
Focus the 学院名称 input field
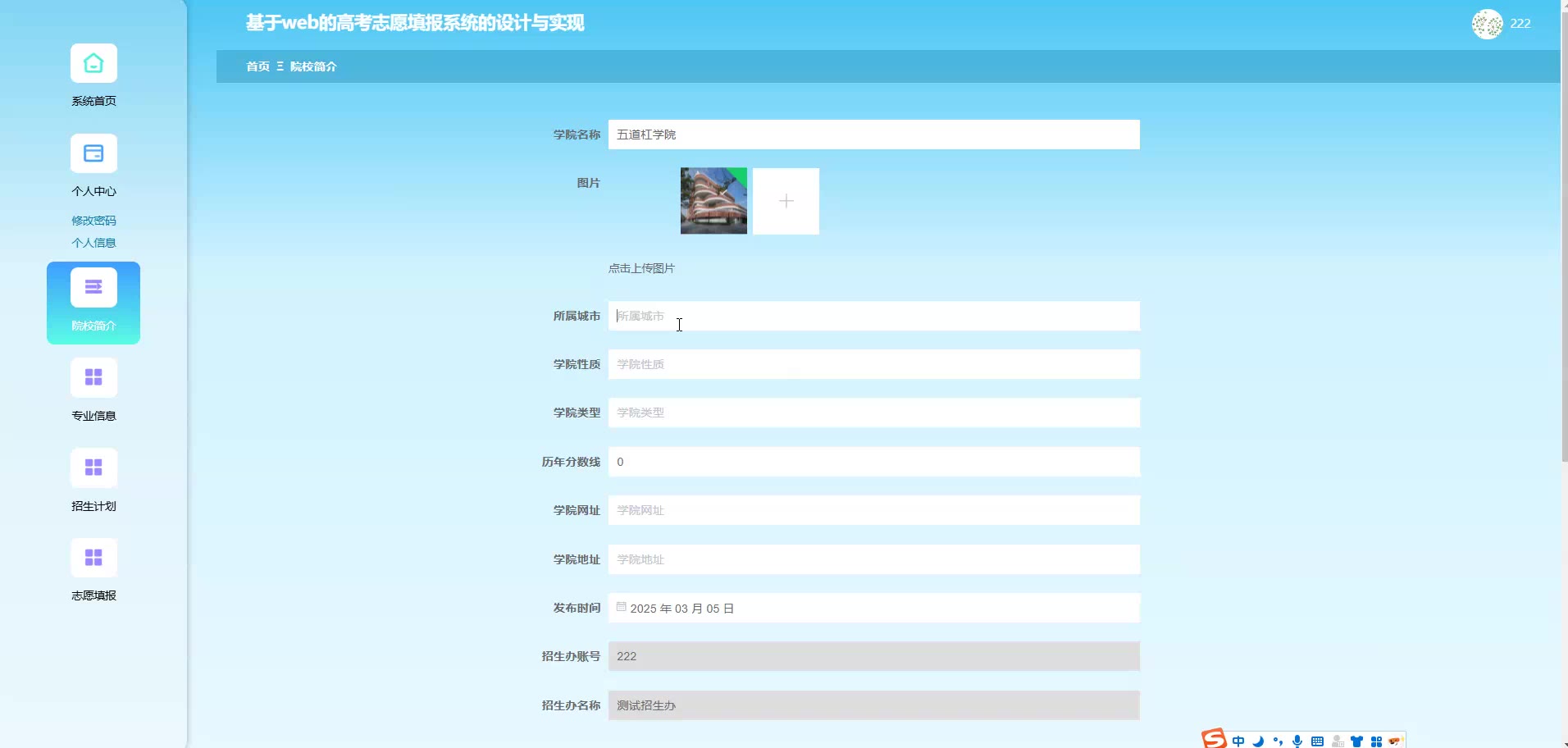pyautogui.click(x=874, y=135)
